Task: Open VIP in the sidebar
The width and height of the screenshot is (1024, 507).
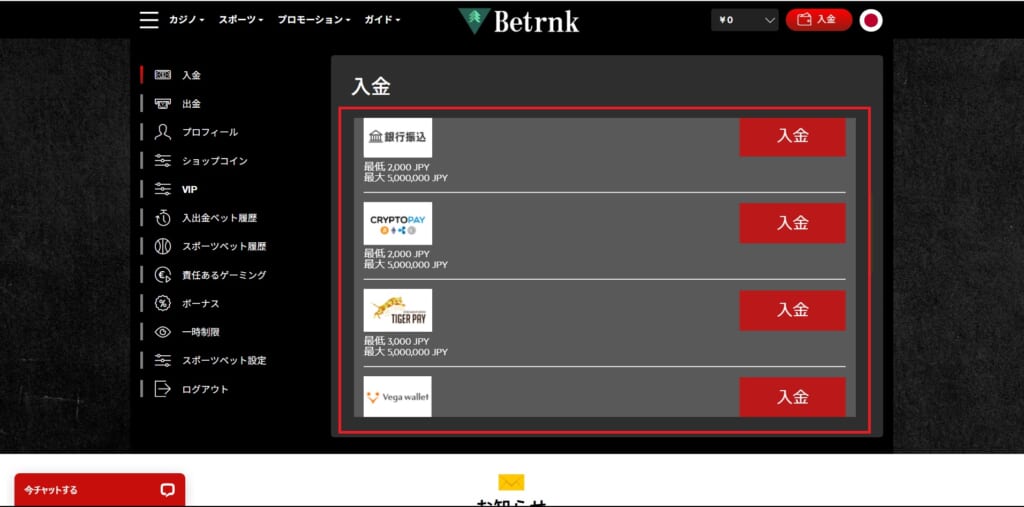Action: pos(189,189)
